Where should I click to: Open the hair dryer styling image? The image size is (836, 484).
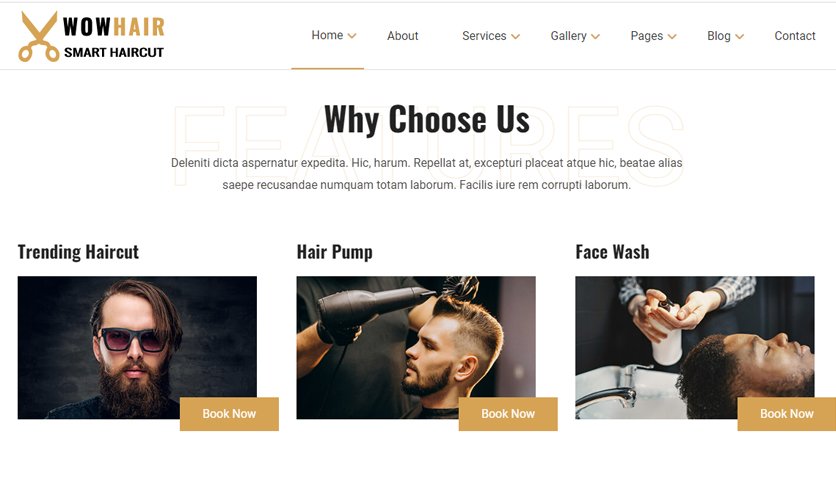tap(416, 347)
